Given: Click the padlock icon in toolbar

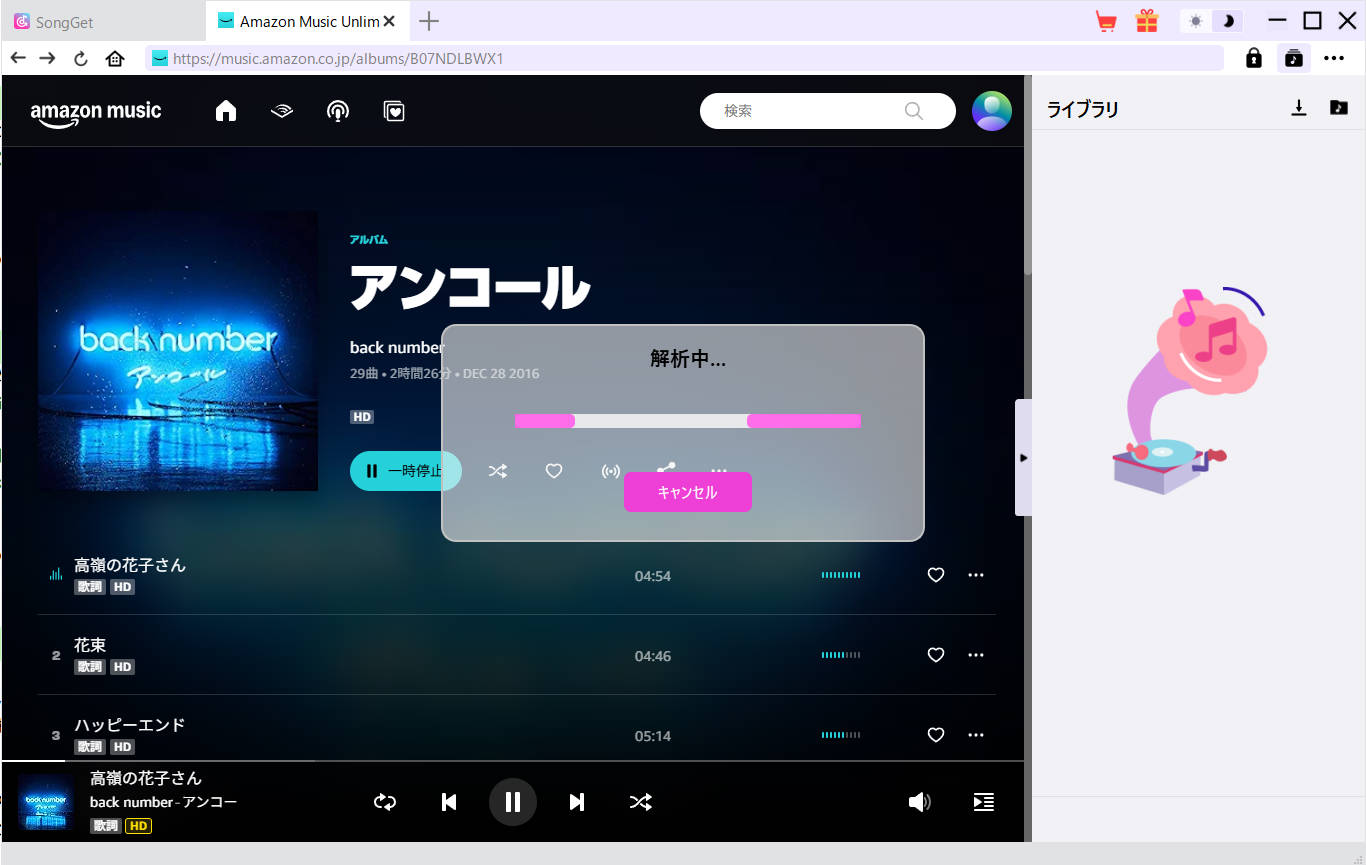Looking at the screenshot, I should (1254, 58).
